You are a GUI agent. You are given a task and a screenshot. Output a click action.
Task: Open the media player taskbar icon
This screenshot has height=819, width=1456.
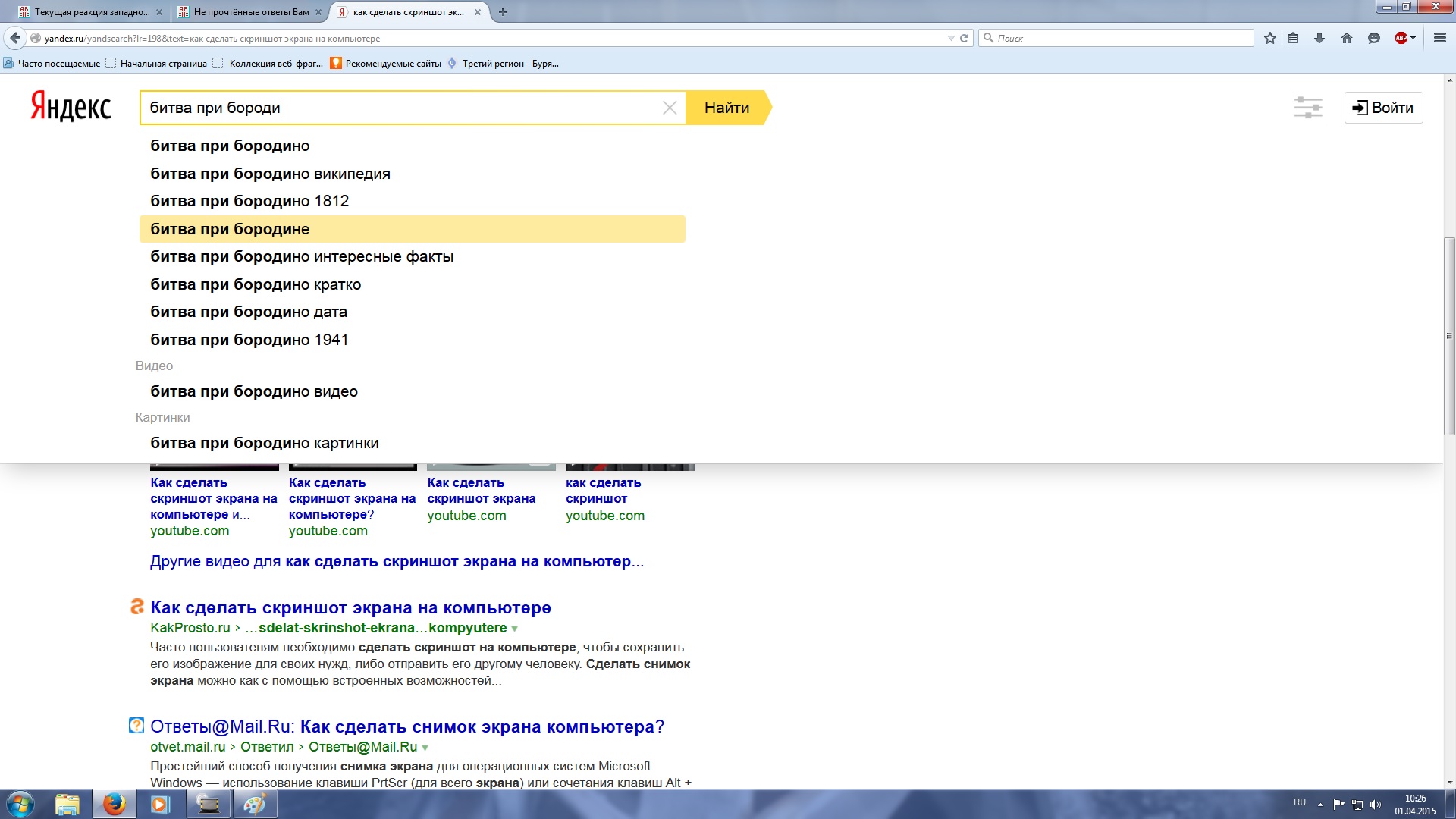160,804
